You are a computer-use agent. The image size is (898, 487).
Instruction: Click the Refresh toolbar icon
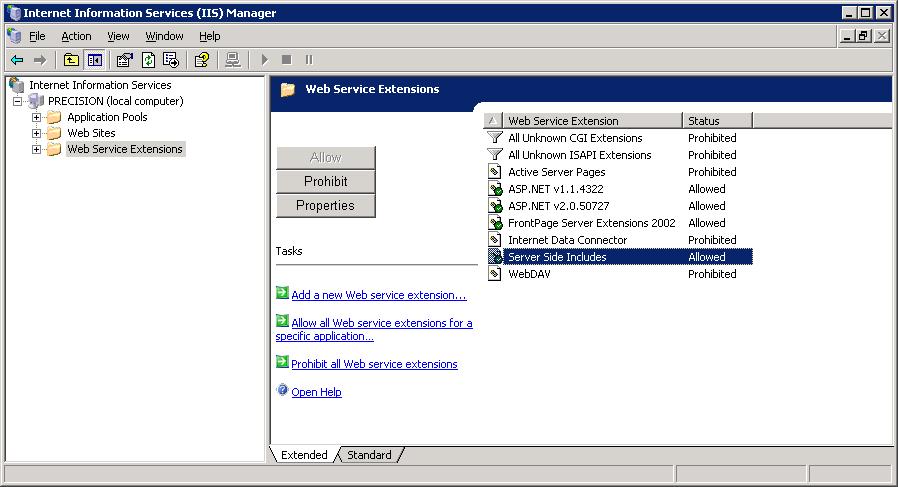point(148,60)
